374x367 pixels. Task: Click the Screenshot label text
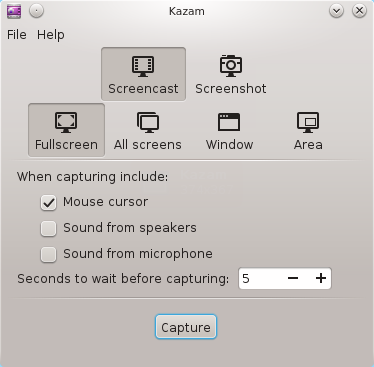tap(231, 89)
